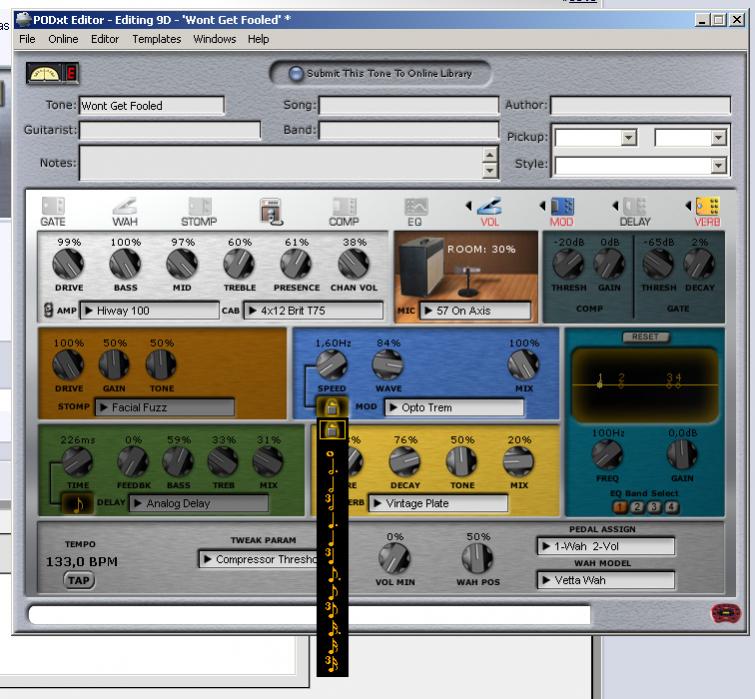Click the speaker cabinet image
The height and width of the screenshot is (699, 755).
[424, 267]
